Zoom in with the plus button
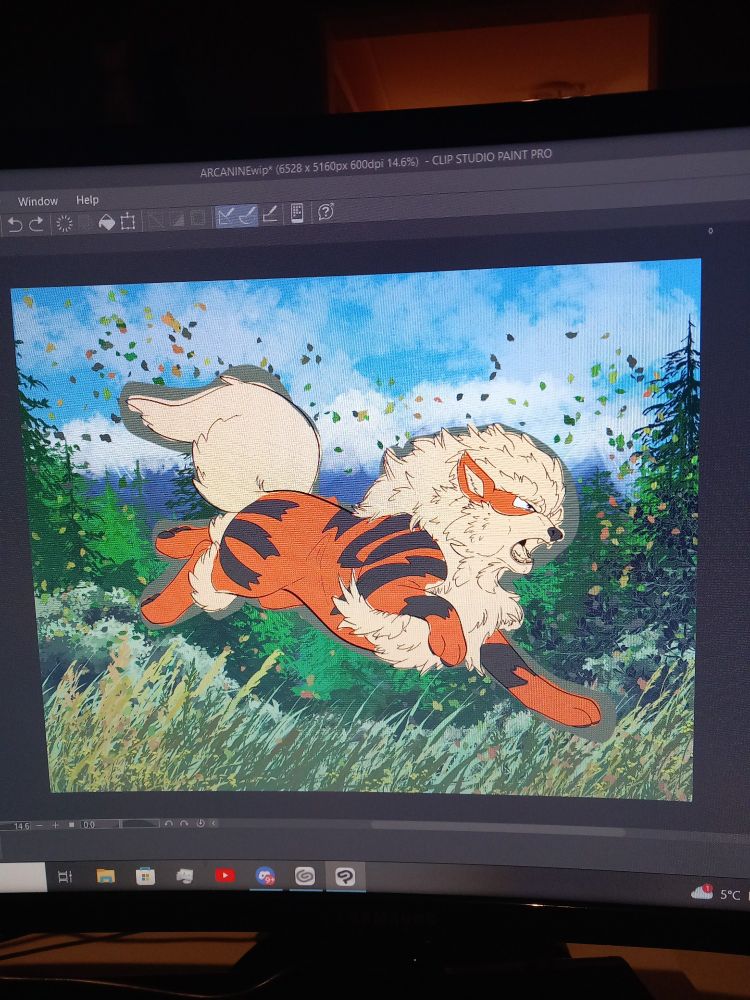Image resolution: width=750 pixels, height=1000 pixels. [55, 825]
